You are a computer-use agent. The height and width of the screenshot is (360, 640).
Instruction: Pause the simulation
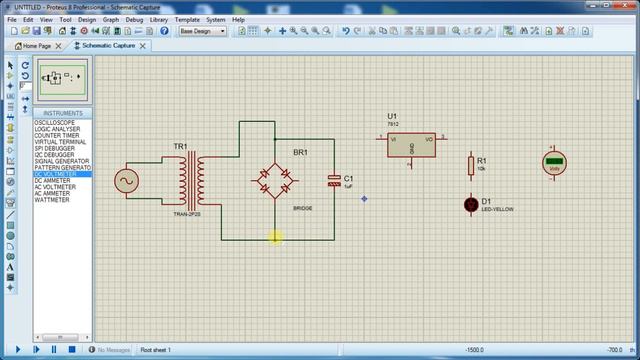[x=54, y=349]
